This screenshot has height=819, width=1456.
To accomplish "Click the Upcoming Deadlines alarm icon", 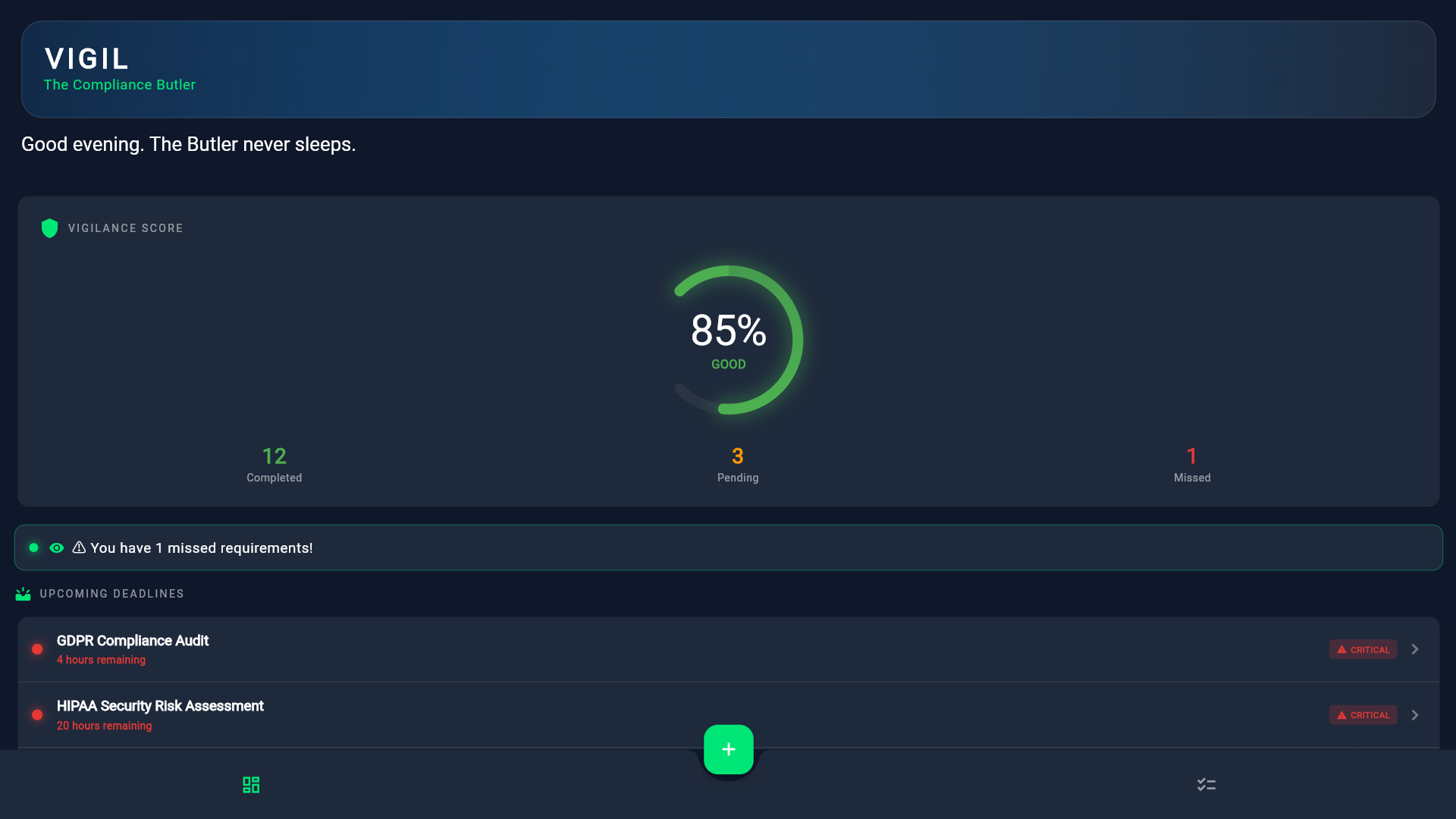I will click(23, 594).
